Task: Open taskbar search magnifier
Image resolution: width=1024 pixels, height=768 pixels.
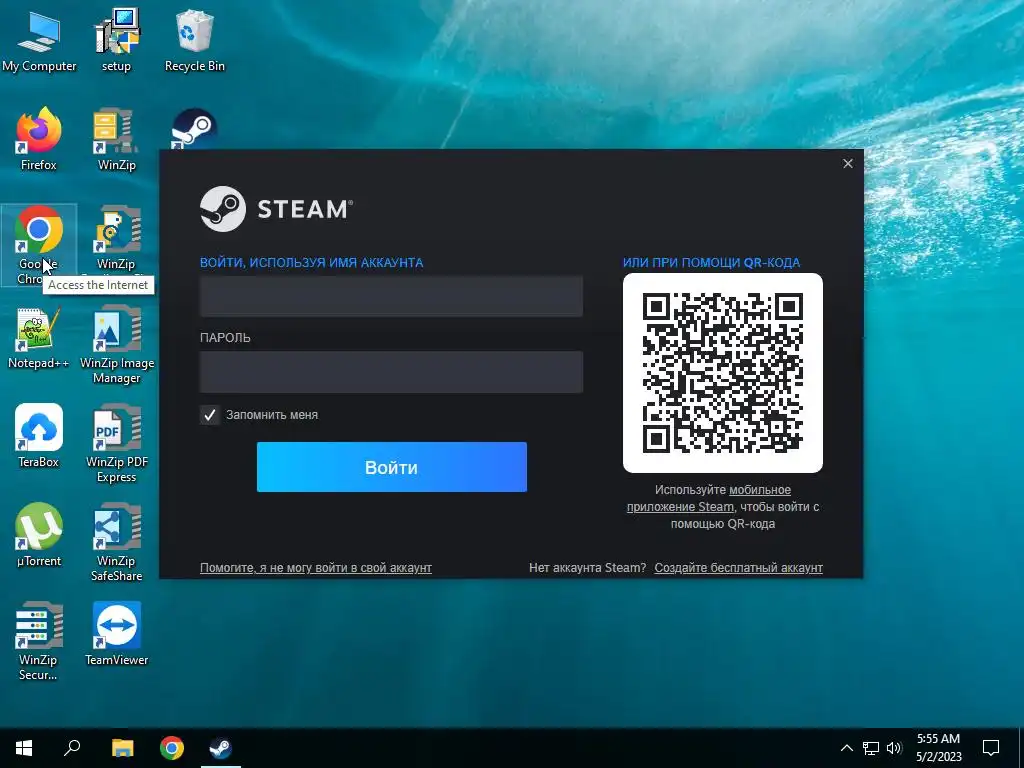Action: tap(72, 748)
